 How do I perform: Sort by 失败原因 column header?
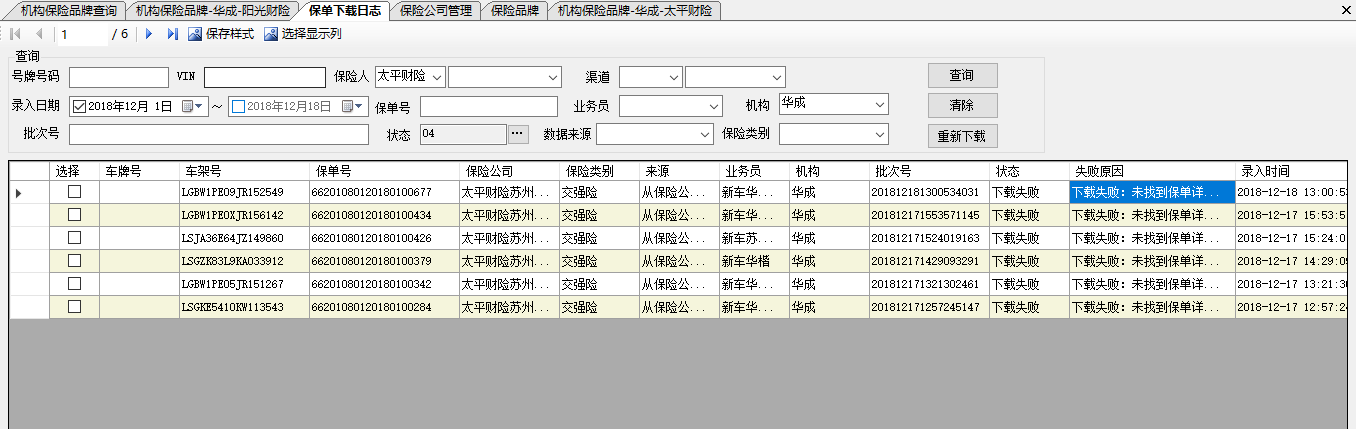coord(1152,171)
